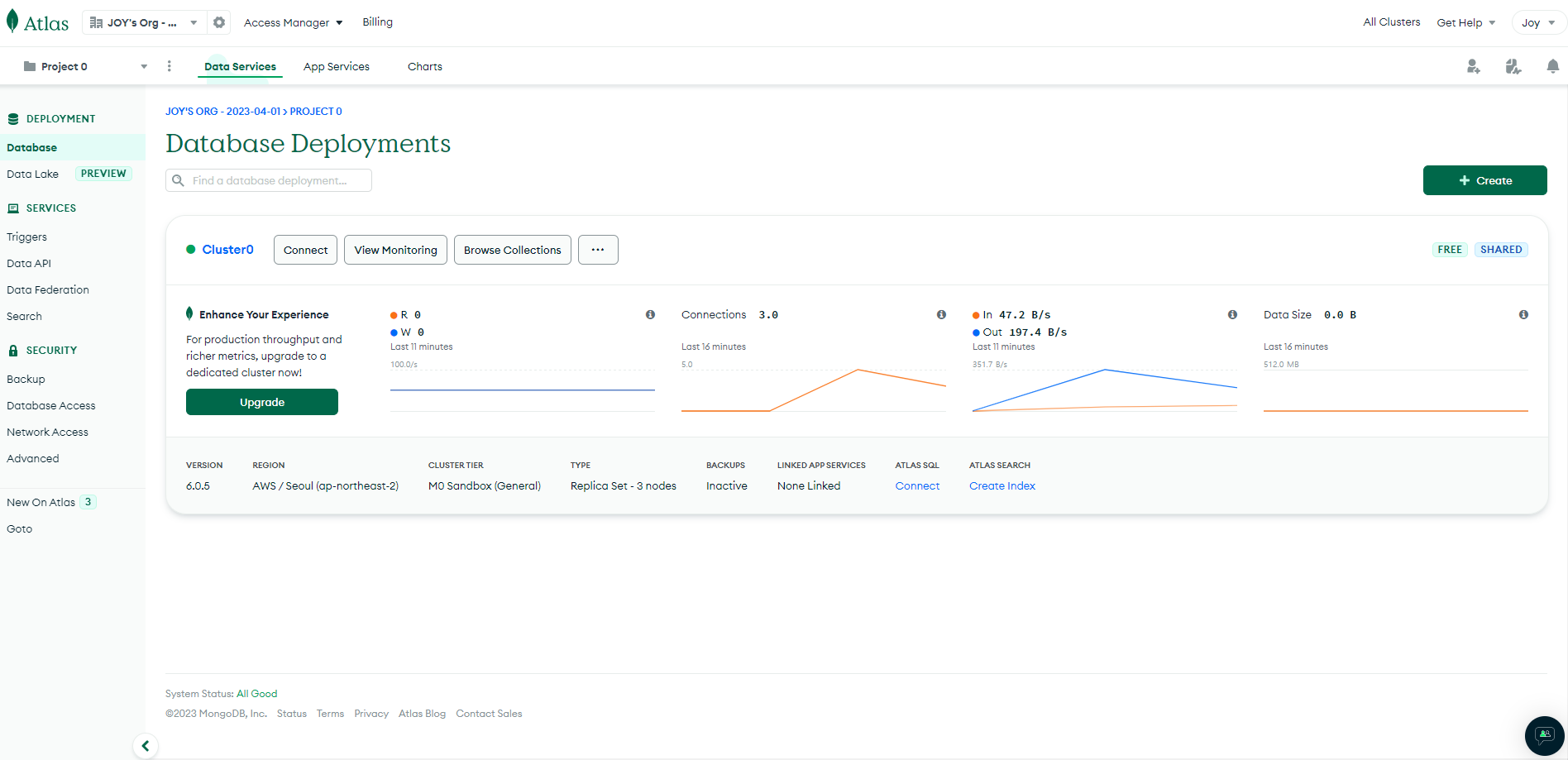Click the Create Index link

1002,485
